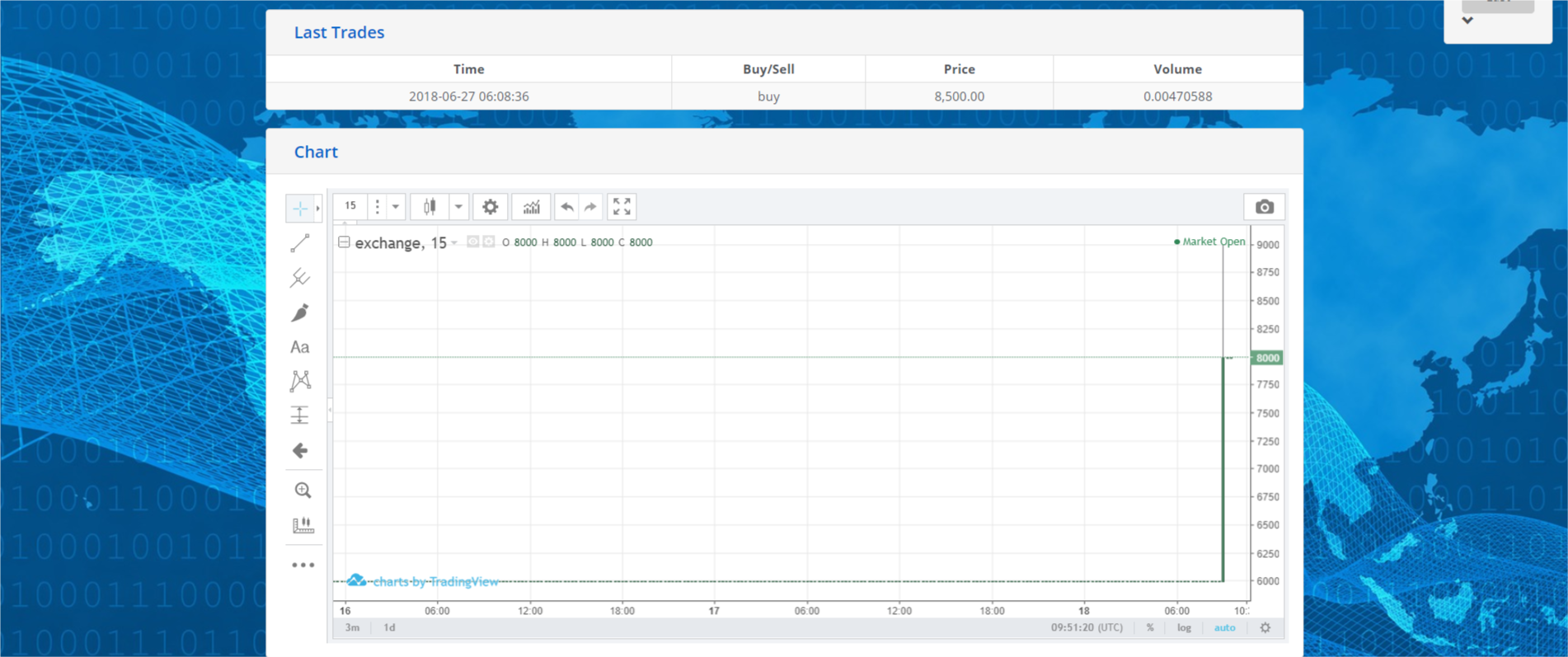The width and height of the screenshot is (1568, 657).
Task: Click trade time 2018-06-27 06:08:36
Action: (x=468, y=96)
